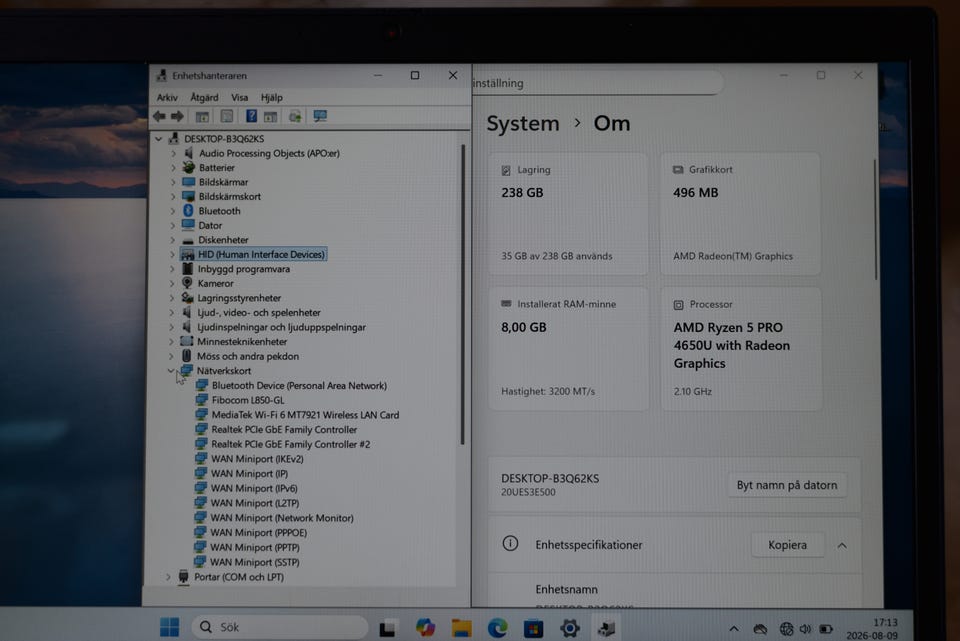
Task: Select Bluetooth Device (Personal Area Network)
Action: point(299,386)
